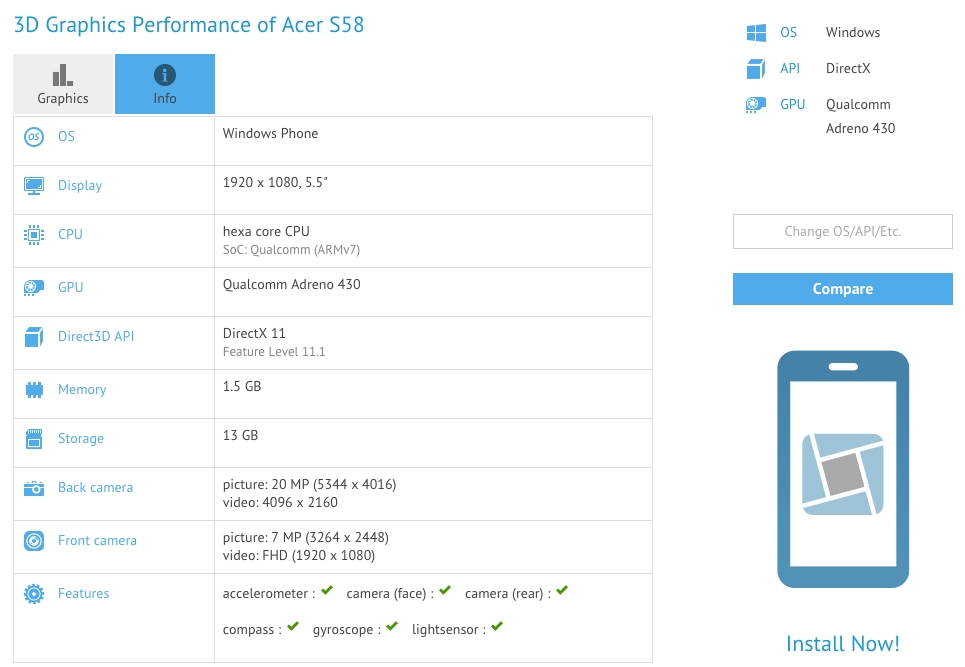Click the sidebar API label

(x=790, y=68)
